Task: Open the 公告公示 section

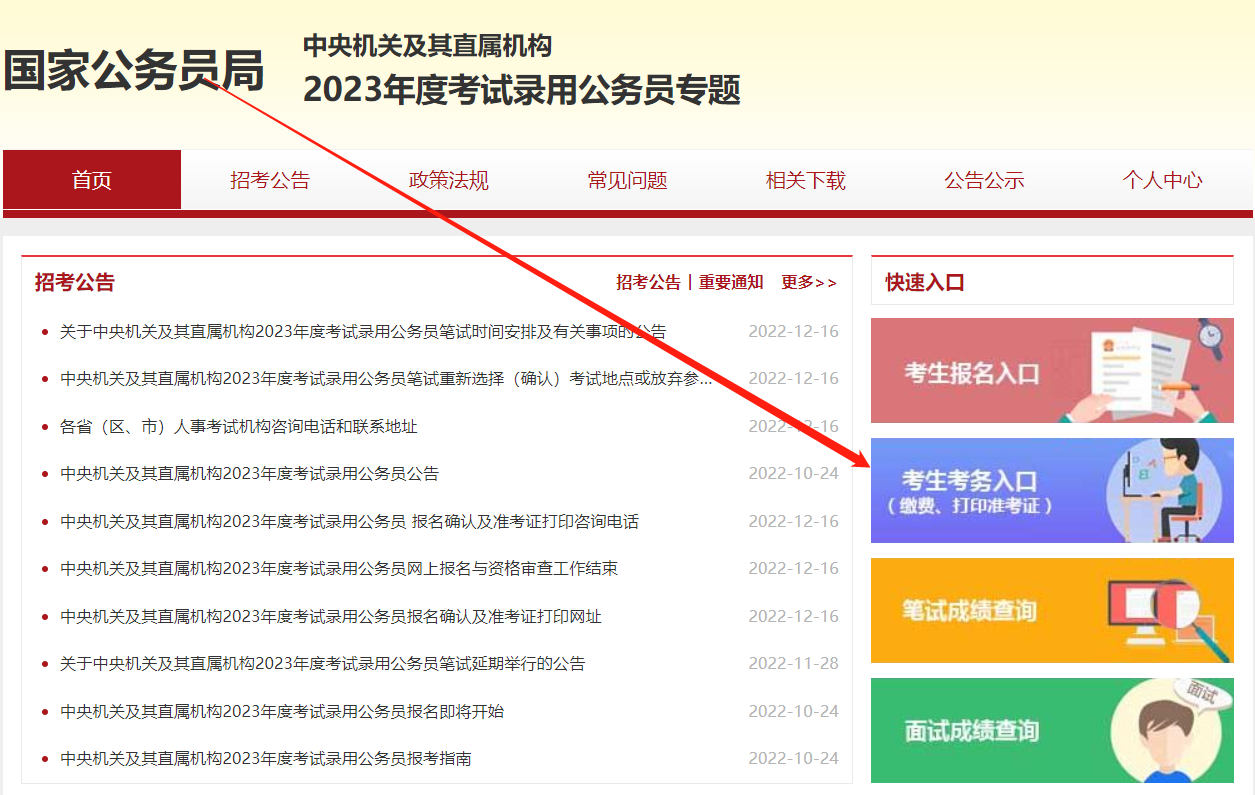Action: [983, 179]
